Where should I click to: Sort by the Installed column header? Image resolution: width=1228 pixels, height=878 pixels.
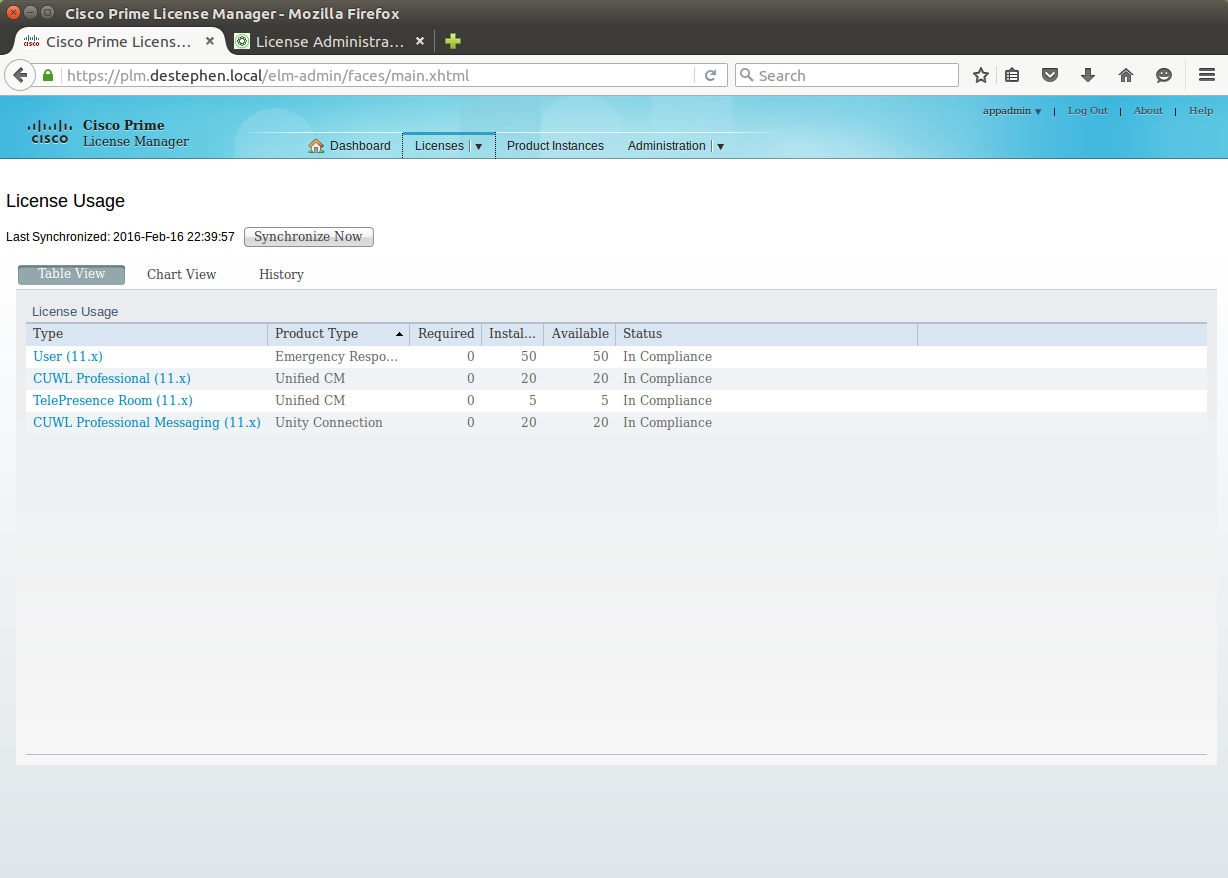click(512, 334)
